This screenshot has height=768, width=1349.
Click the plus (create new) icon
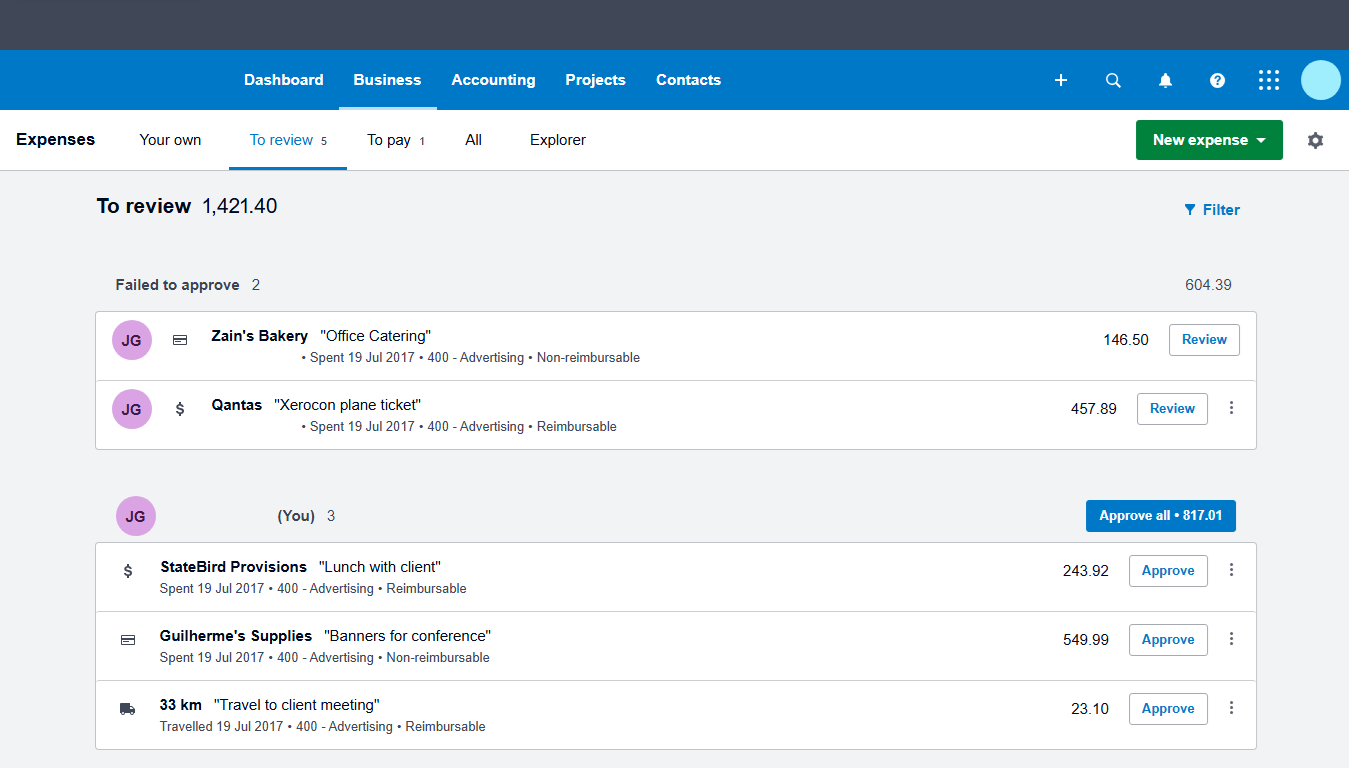[x=1061, y=80]
